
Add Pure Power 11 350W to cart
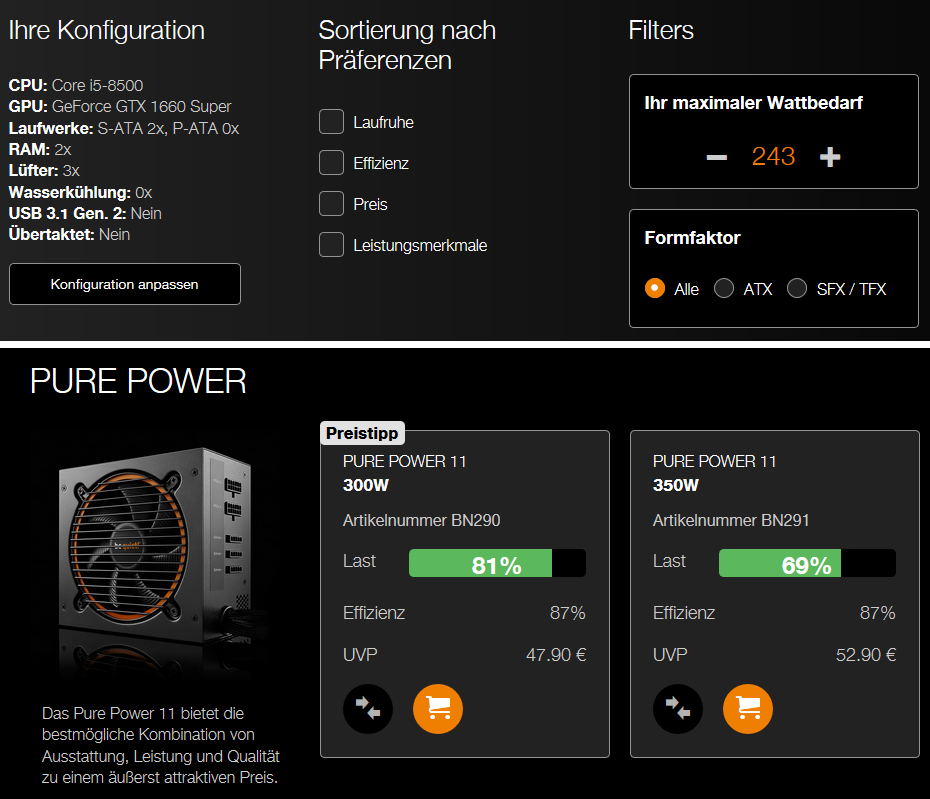(x=748, y=709)
